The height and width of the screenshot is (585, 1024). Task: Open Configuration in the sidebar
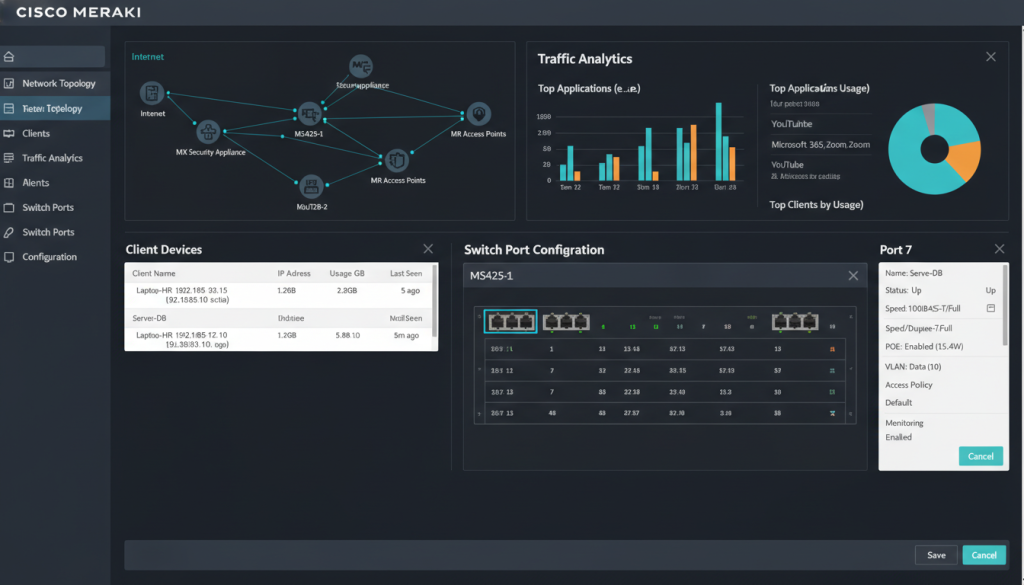[55, 257]
